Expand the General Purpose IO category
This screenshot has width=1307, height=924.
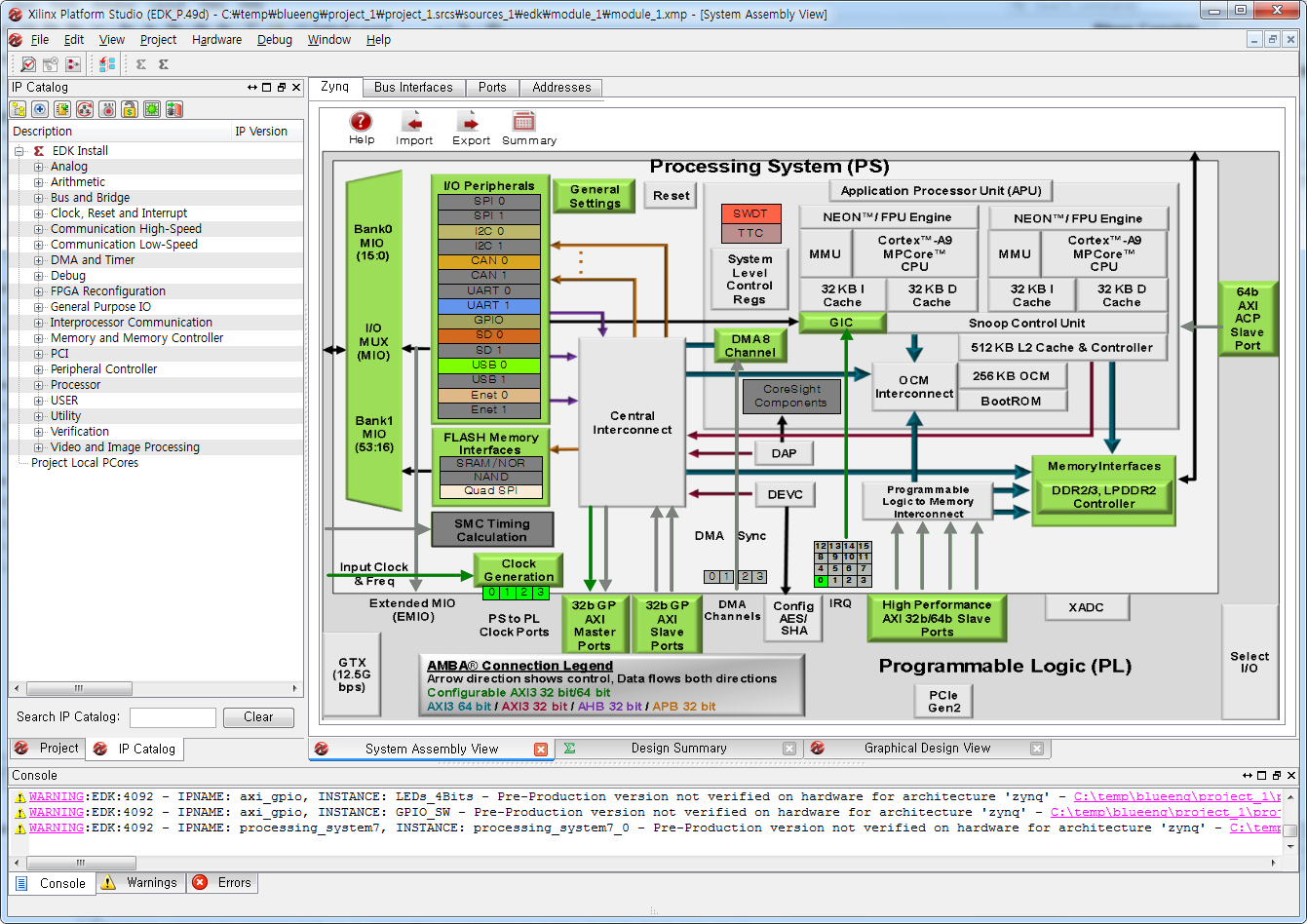pos(39,307)
